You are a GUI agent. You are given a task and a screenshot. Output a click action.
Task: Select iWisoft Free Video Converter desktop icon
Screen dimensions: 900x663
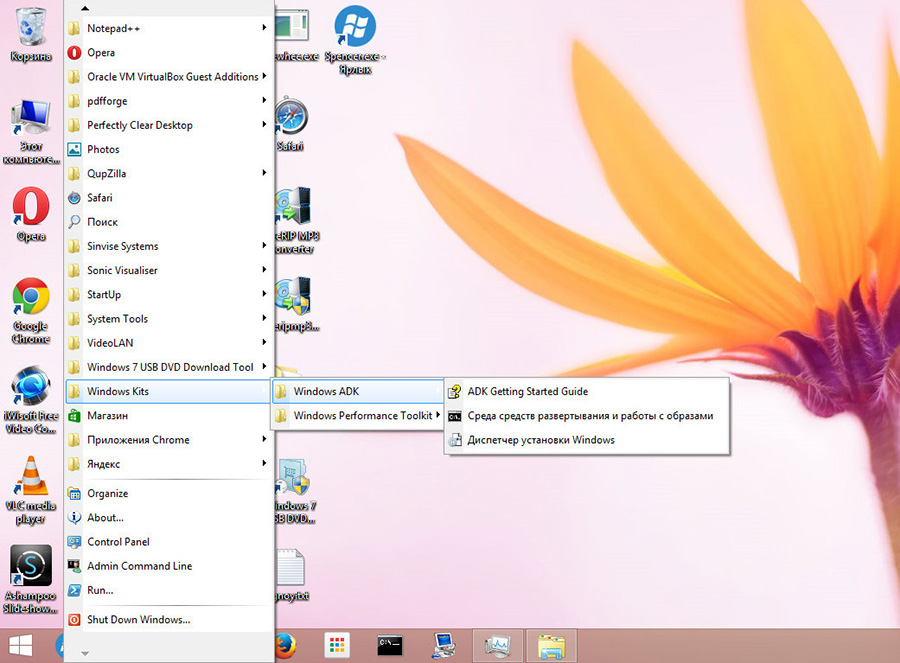coord(31,400)
